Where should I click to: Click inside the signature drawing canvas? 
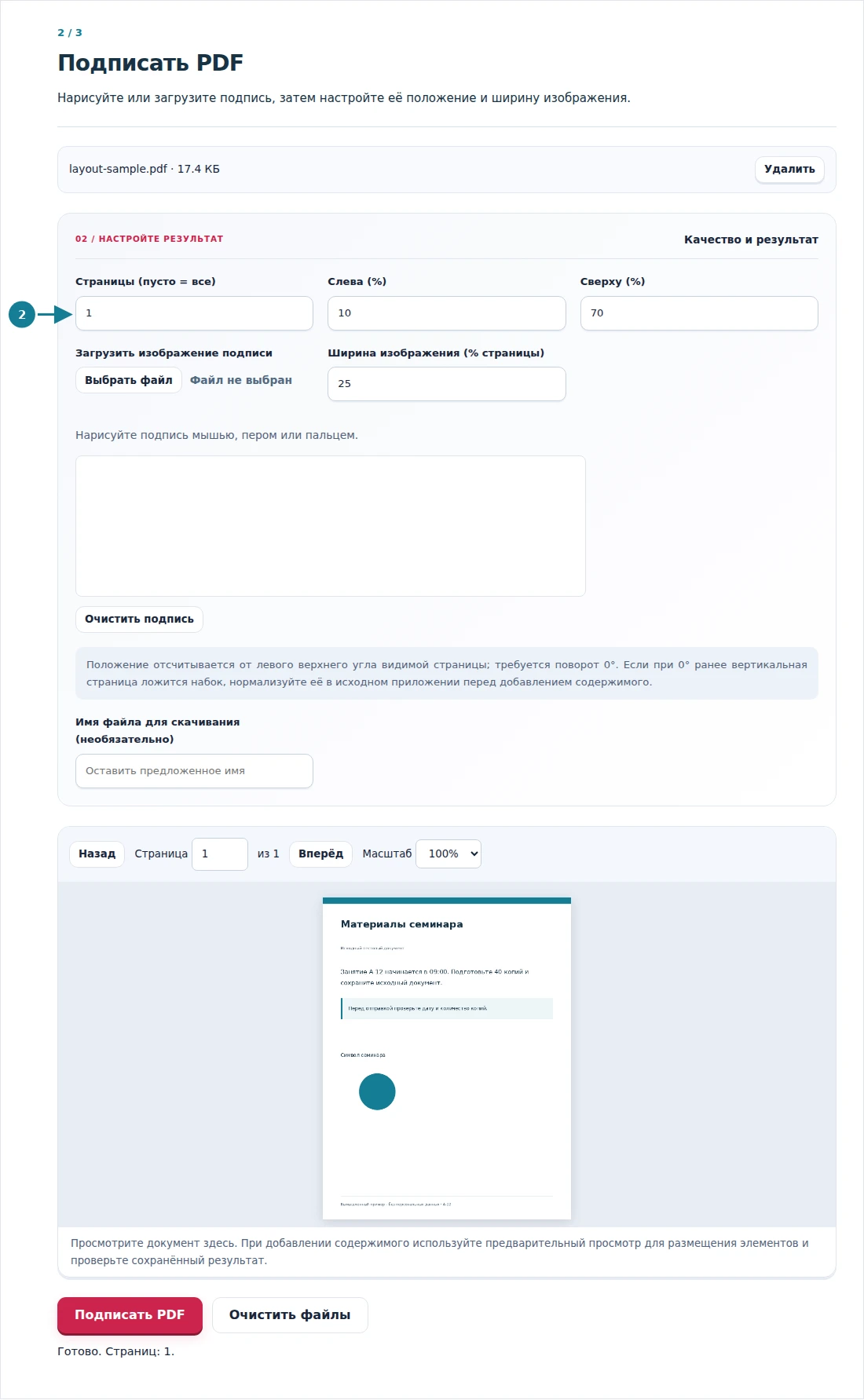click(331, 526)
